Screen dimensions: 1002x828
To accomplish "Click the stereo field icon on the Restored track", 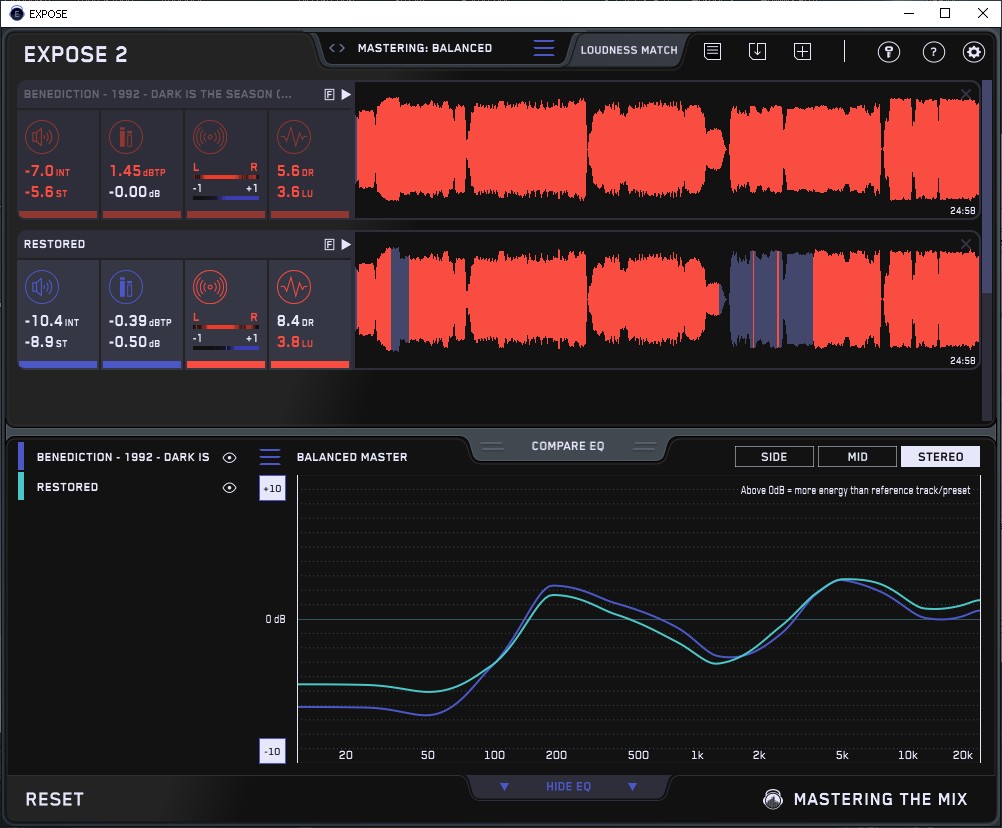I will [210, 287].
